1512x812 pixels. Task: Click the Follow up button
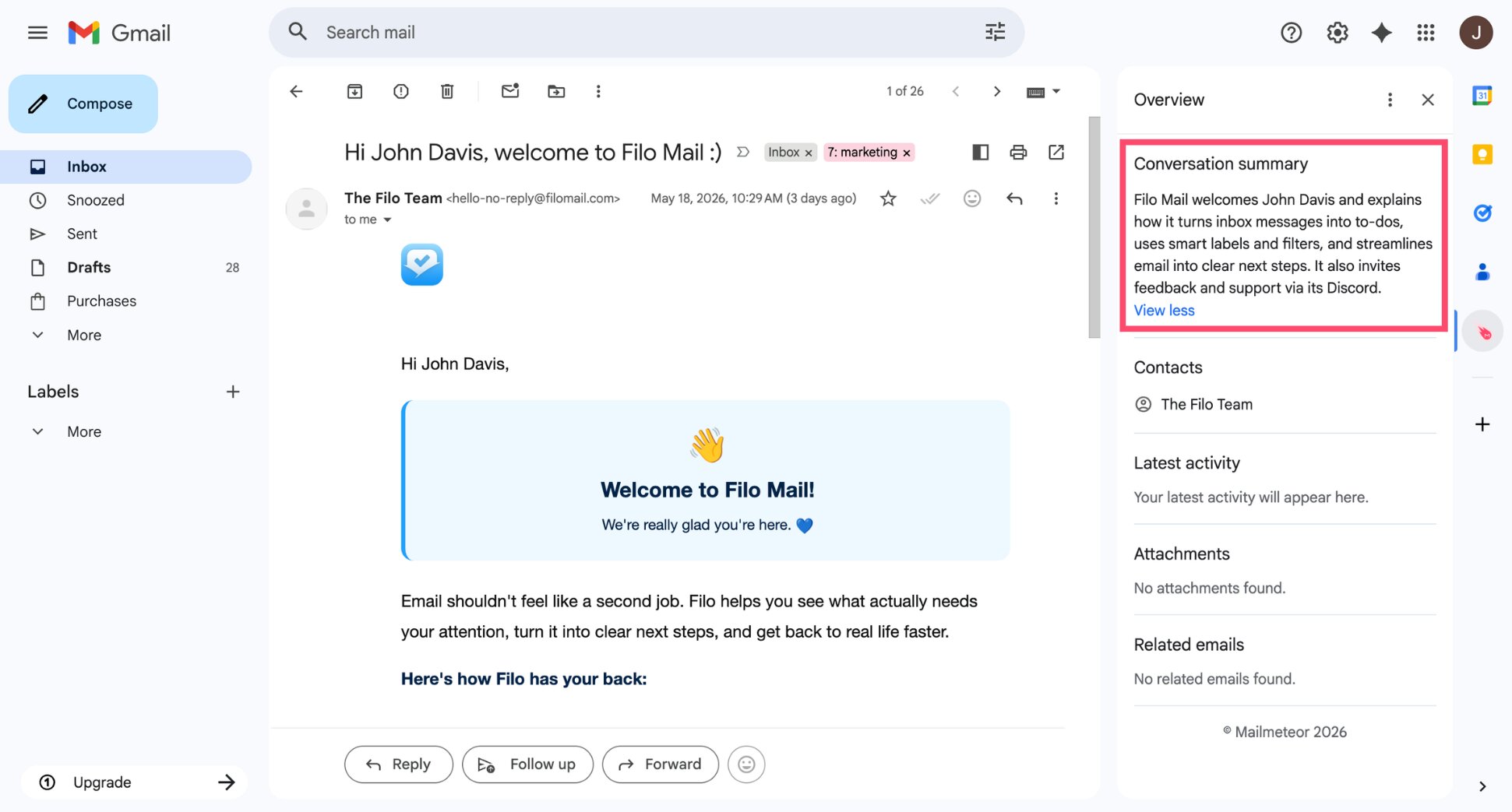[527, 765]
